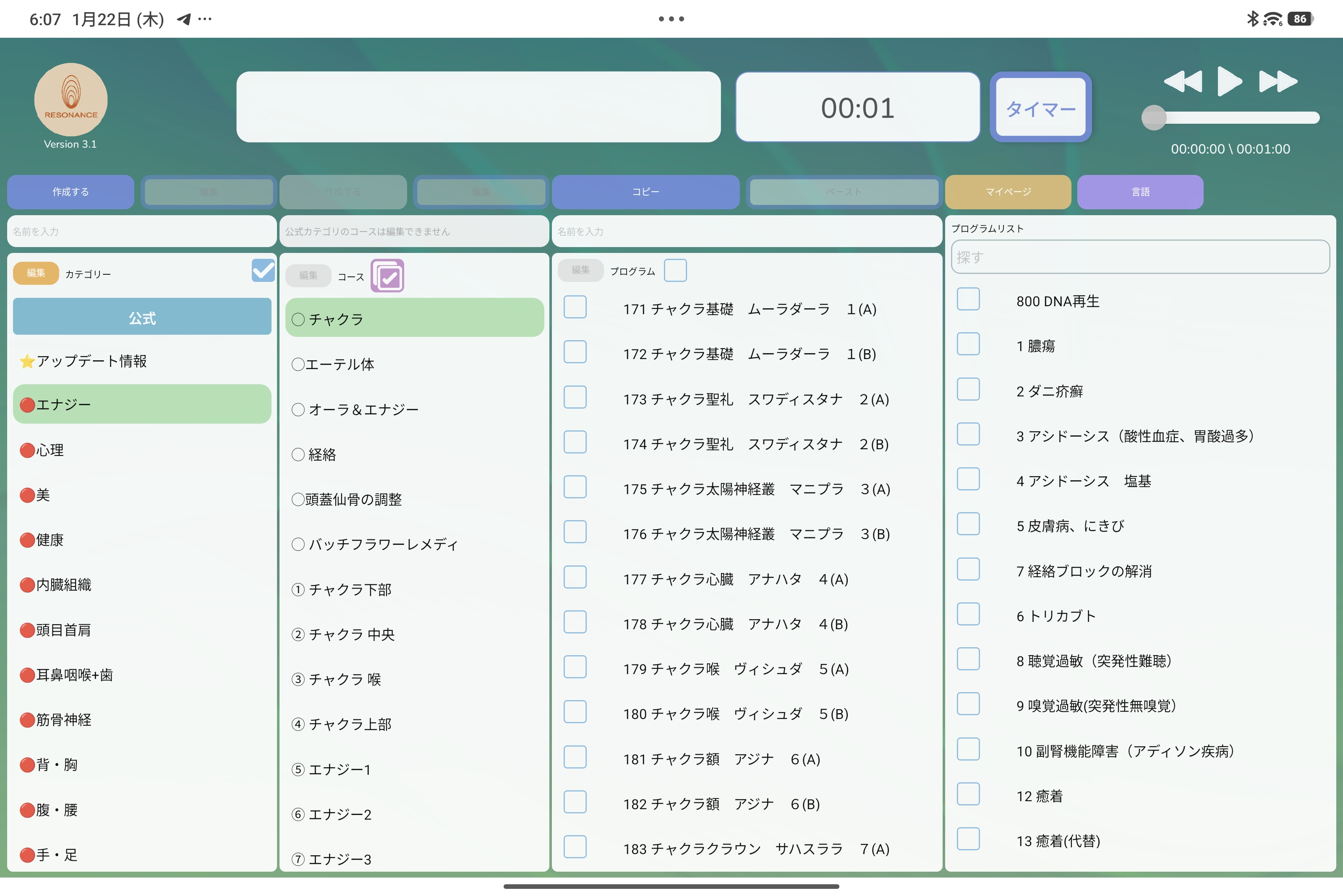Toggle the カテゴリー select-all checkbox
1343x896 pixels.
tap(263, 270)
